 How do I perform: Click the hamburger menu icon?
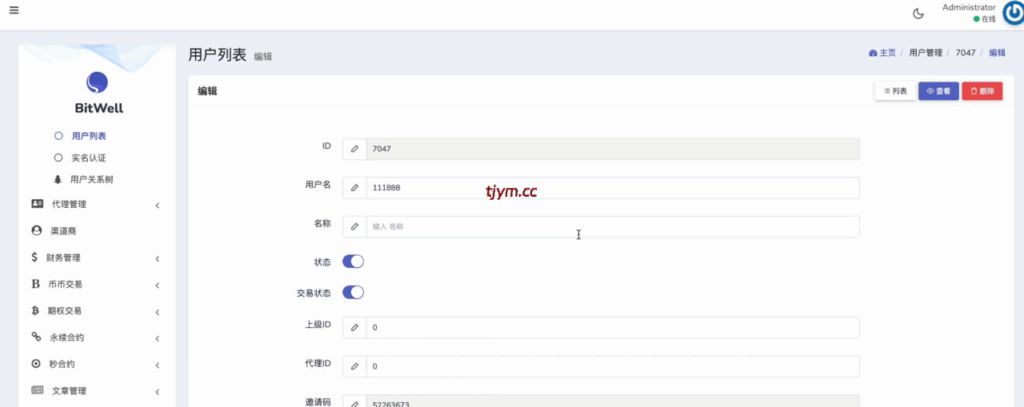coord(14,12)
